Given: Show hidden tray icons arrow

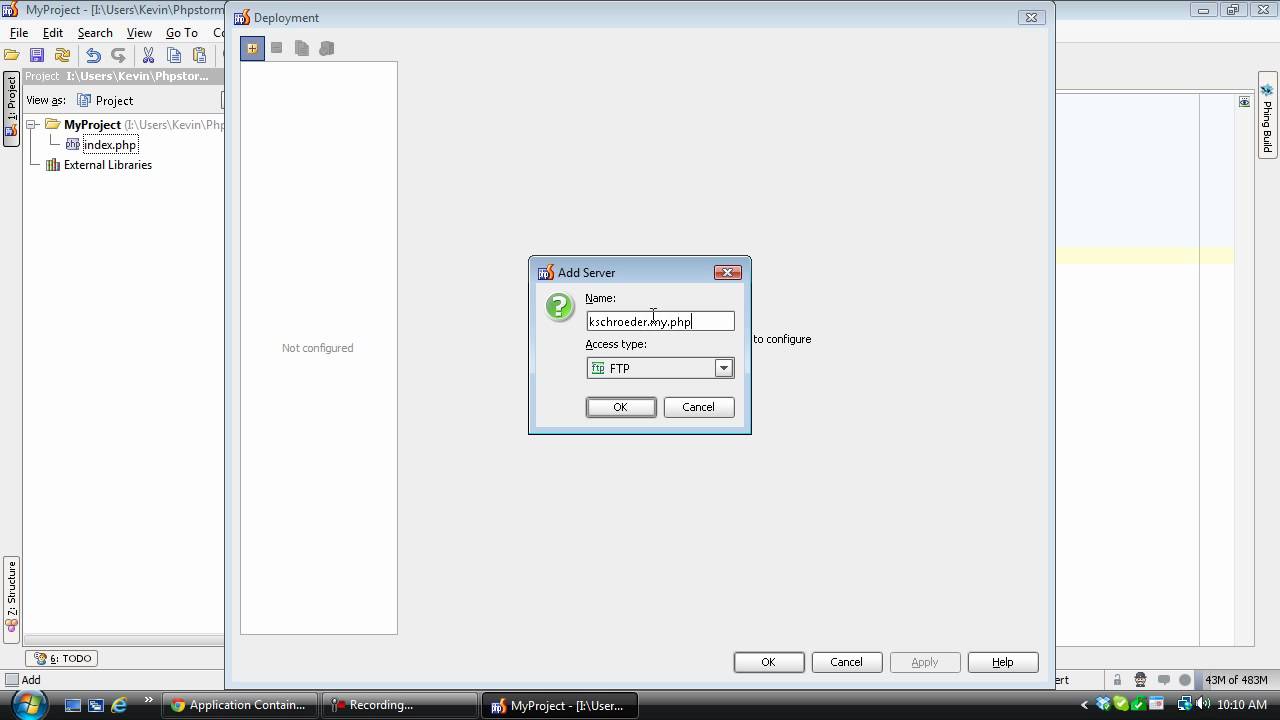Looking at the screenshot, I should tap(1085, 705).
